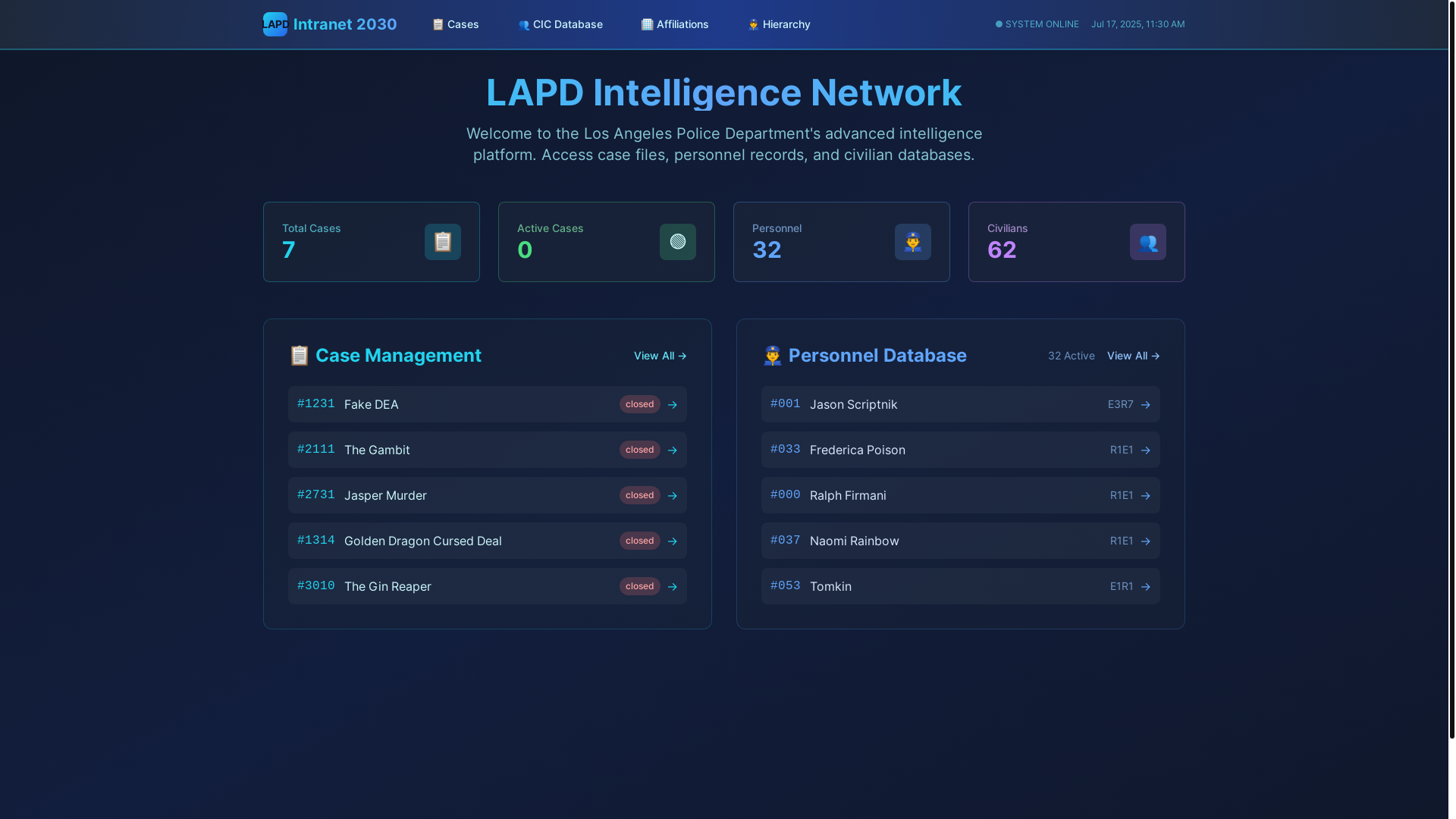This screenshot has width=1456, height=819.
Task: Open personnel record Tomkin
Action: tap(961, 586)
